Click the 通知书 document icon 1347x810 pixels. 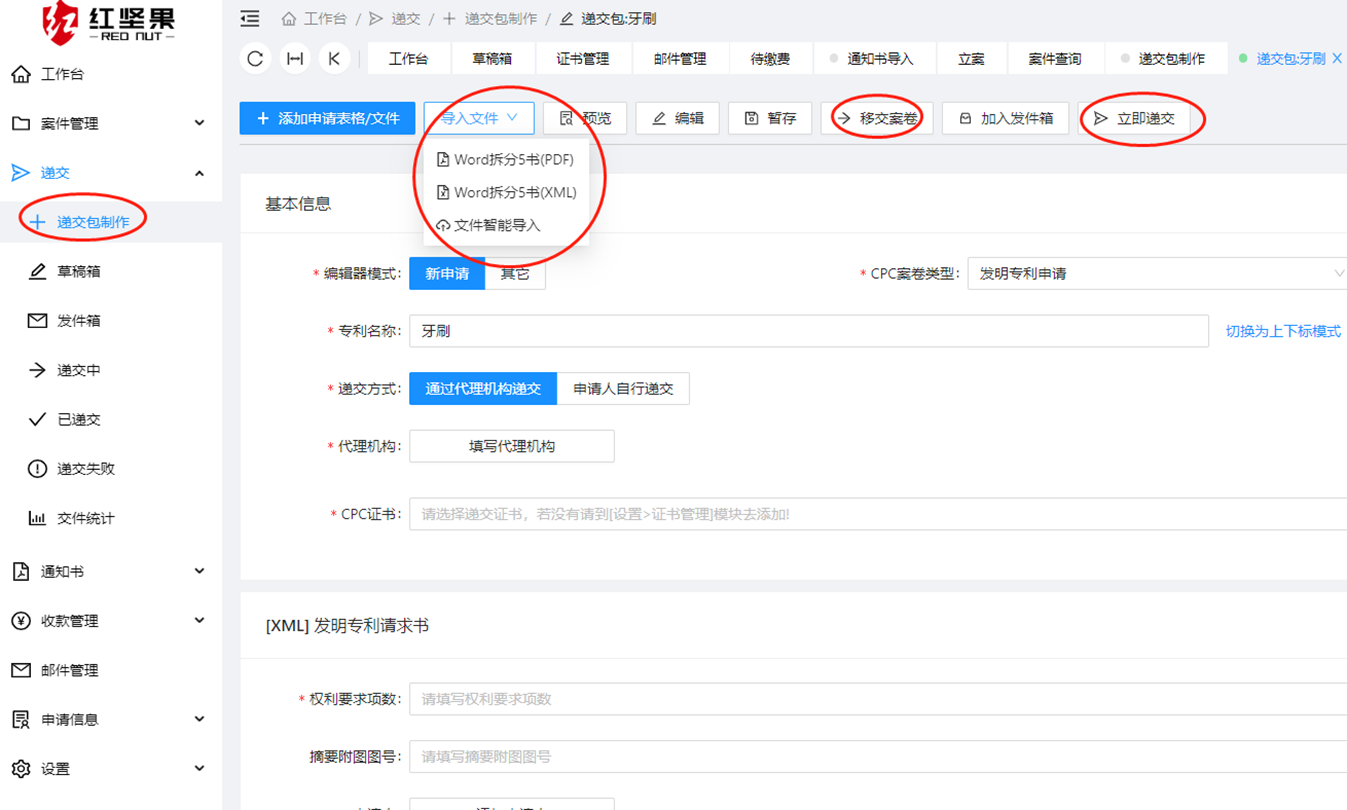21,571
